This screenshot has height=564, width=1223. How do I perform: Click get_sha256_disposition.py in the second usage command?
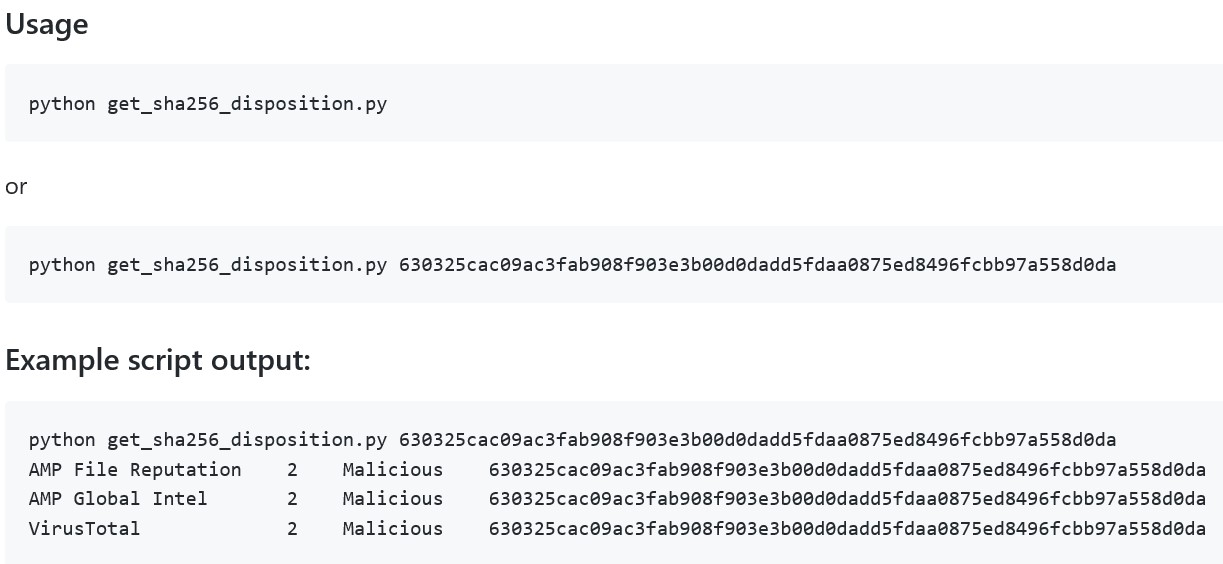click(x=247, y=265)
